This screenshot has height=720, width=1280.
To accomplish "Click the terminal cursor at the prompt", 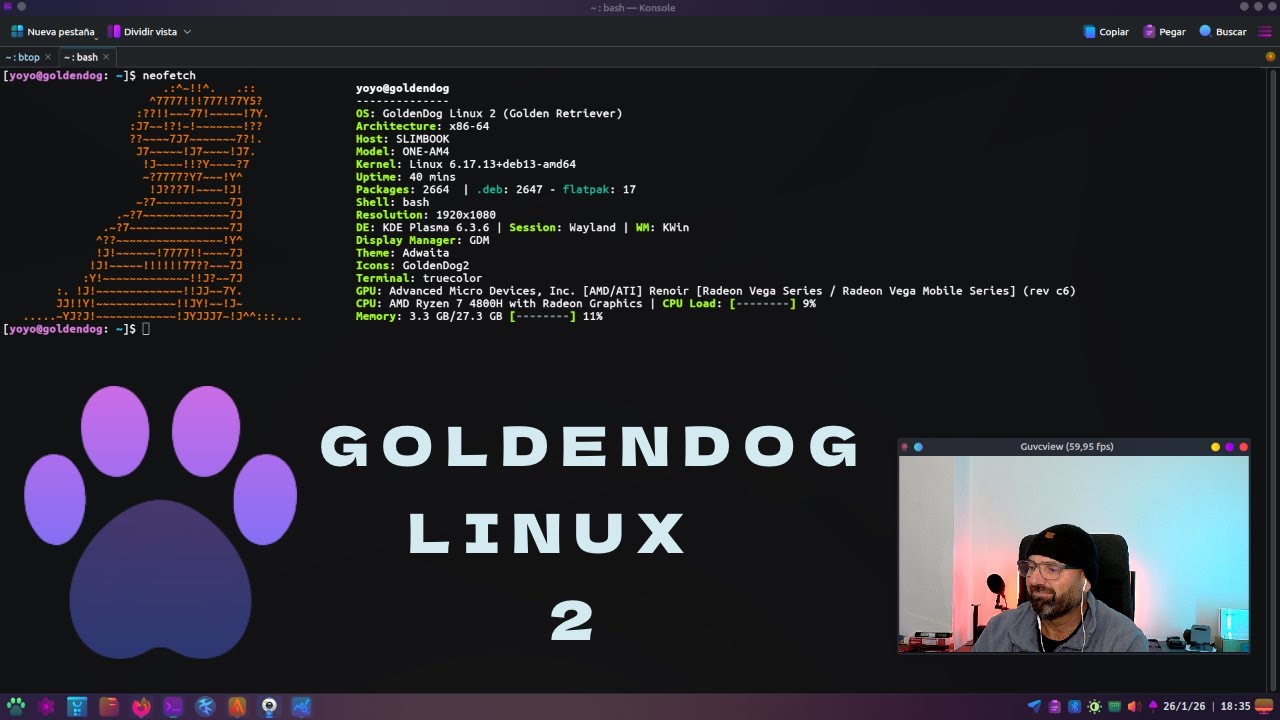I will pyautogui.click(x=146, y=329).
